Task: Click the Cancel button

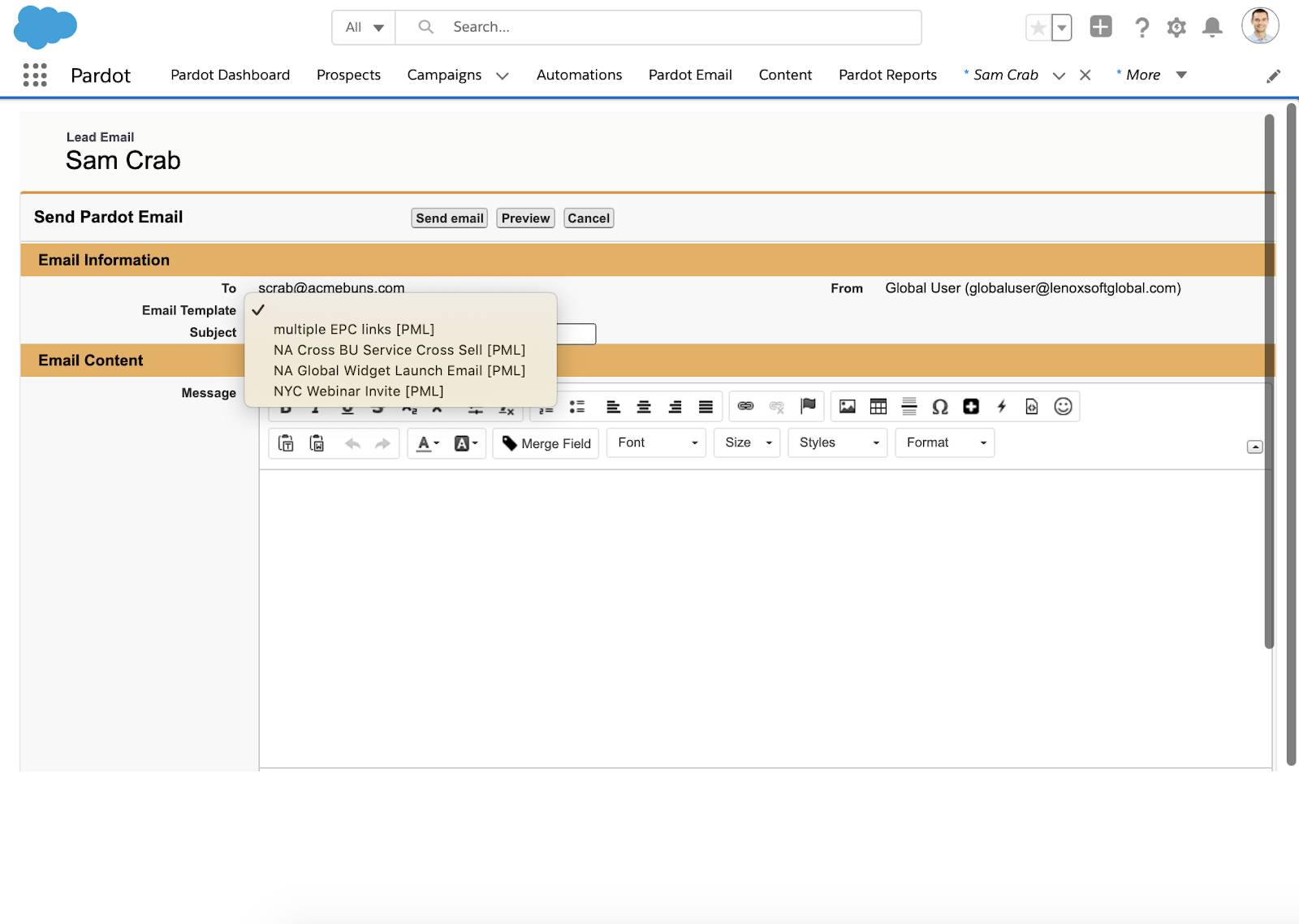Action: (x=589, y=218)
